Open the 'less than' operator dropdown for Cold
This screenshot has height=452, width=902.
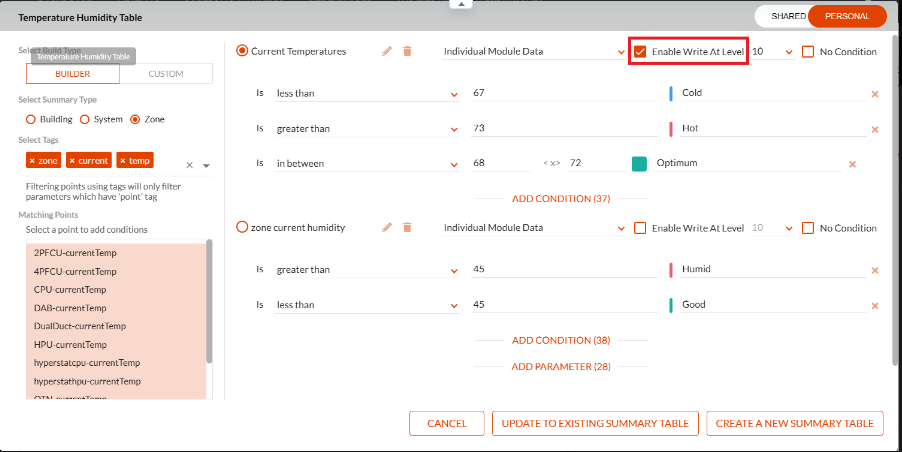[x=365, y=93]
